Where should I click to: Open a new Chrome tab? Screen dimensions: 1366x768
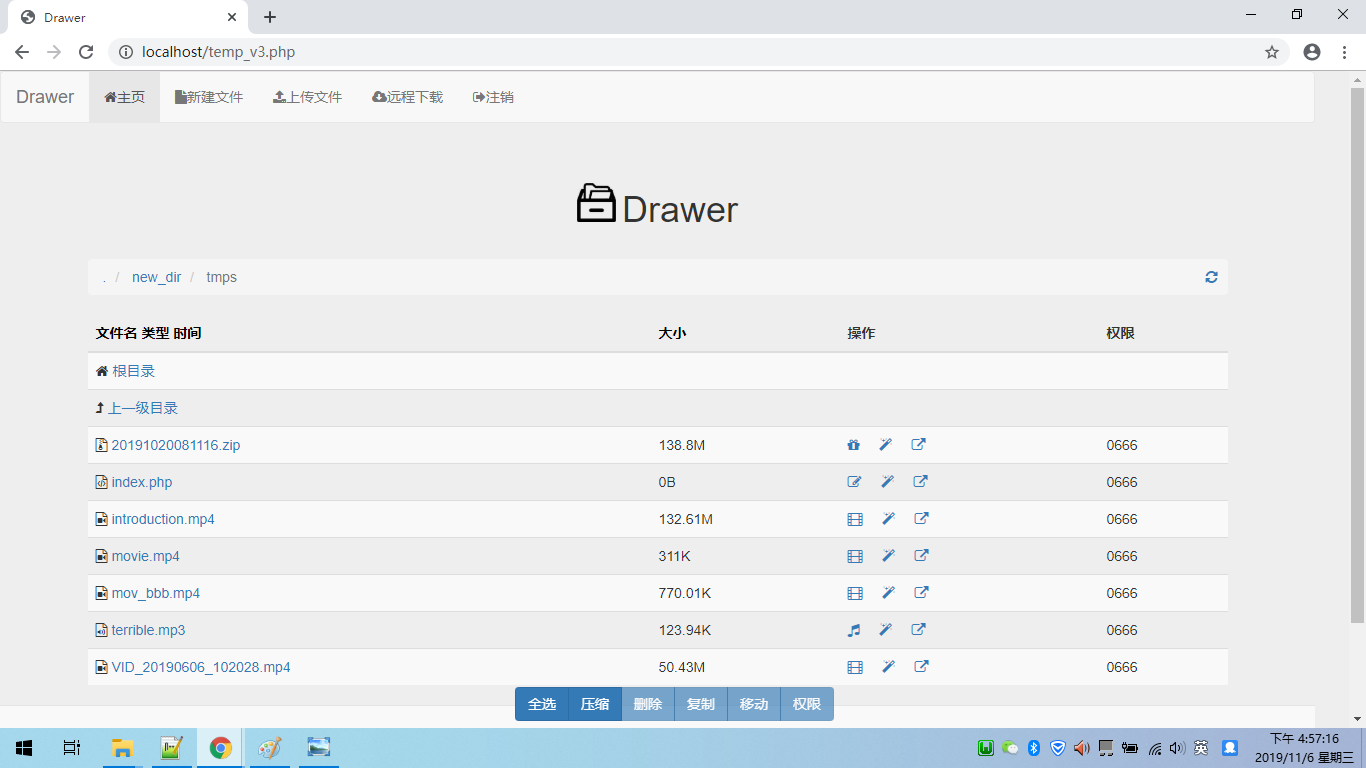tap(270, 17)
